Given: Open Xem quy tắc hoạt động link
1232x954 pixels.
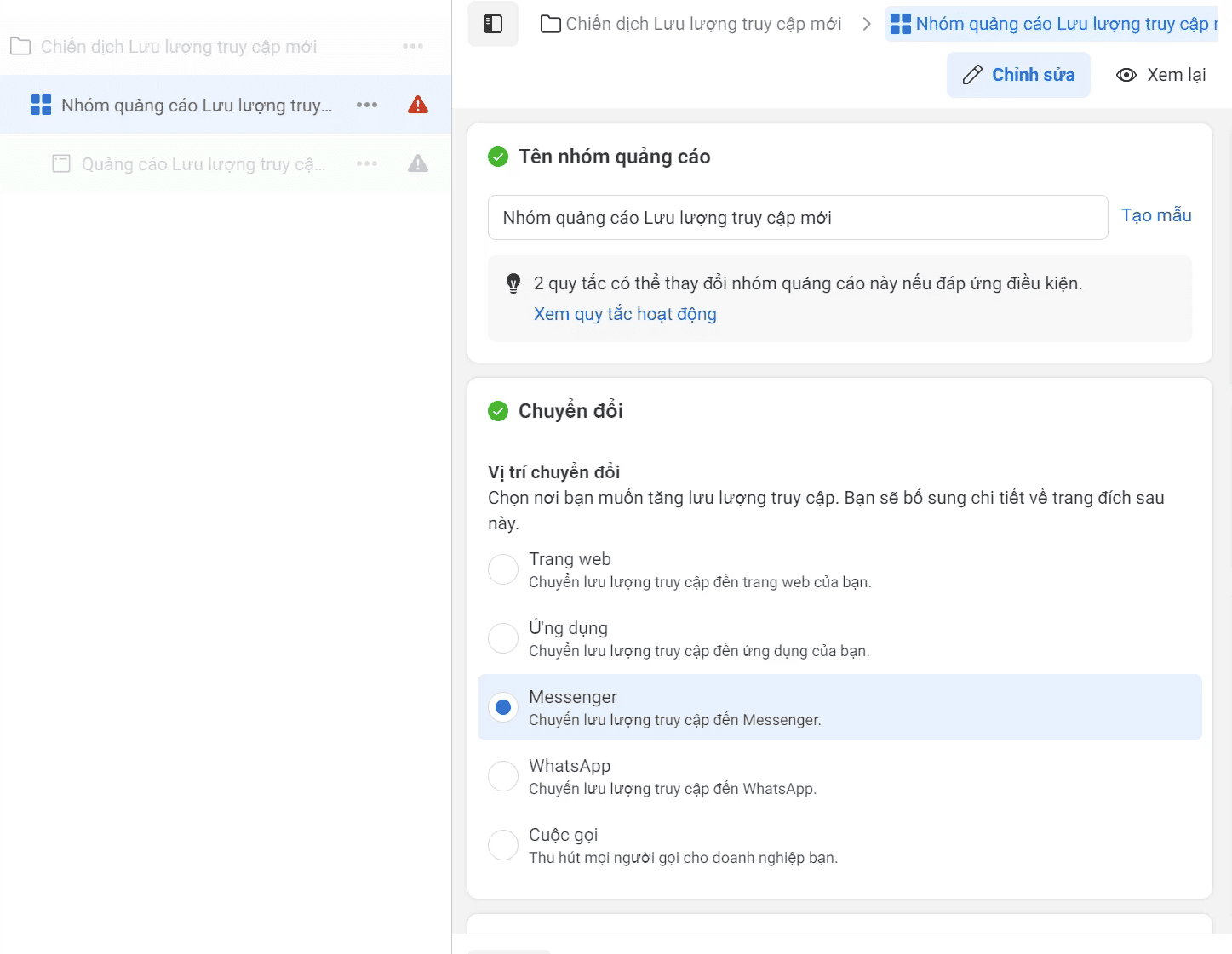Looking at the screenshot, I should pos(625,314).
